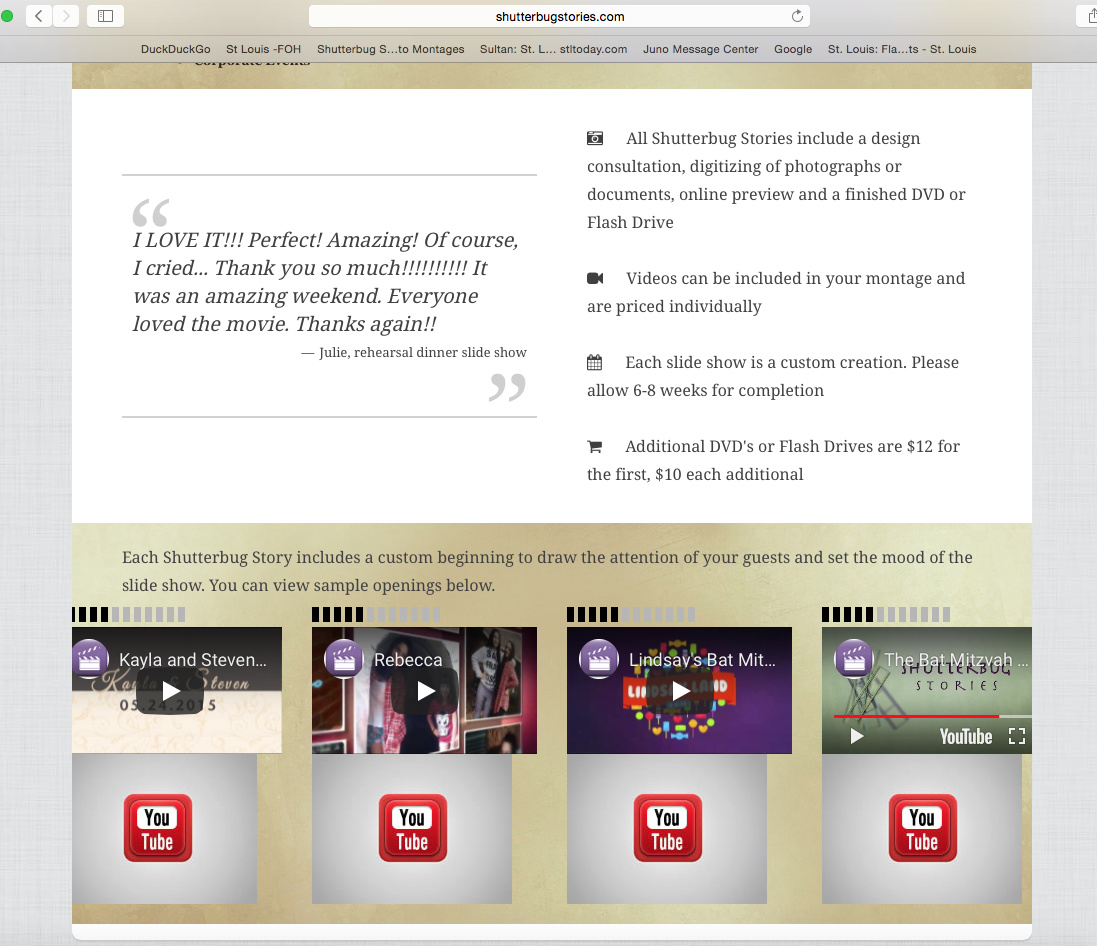Open the Rebecca video title
The image size is (1097, 946).
tap(408, 660)
